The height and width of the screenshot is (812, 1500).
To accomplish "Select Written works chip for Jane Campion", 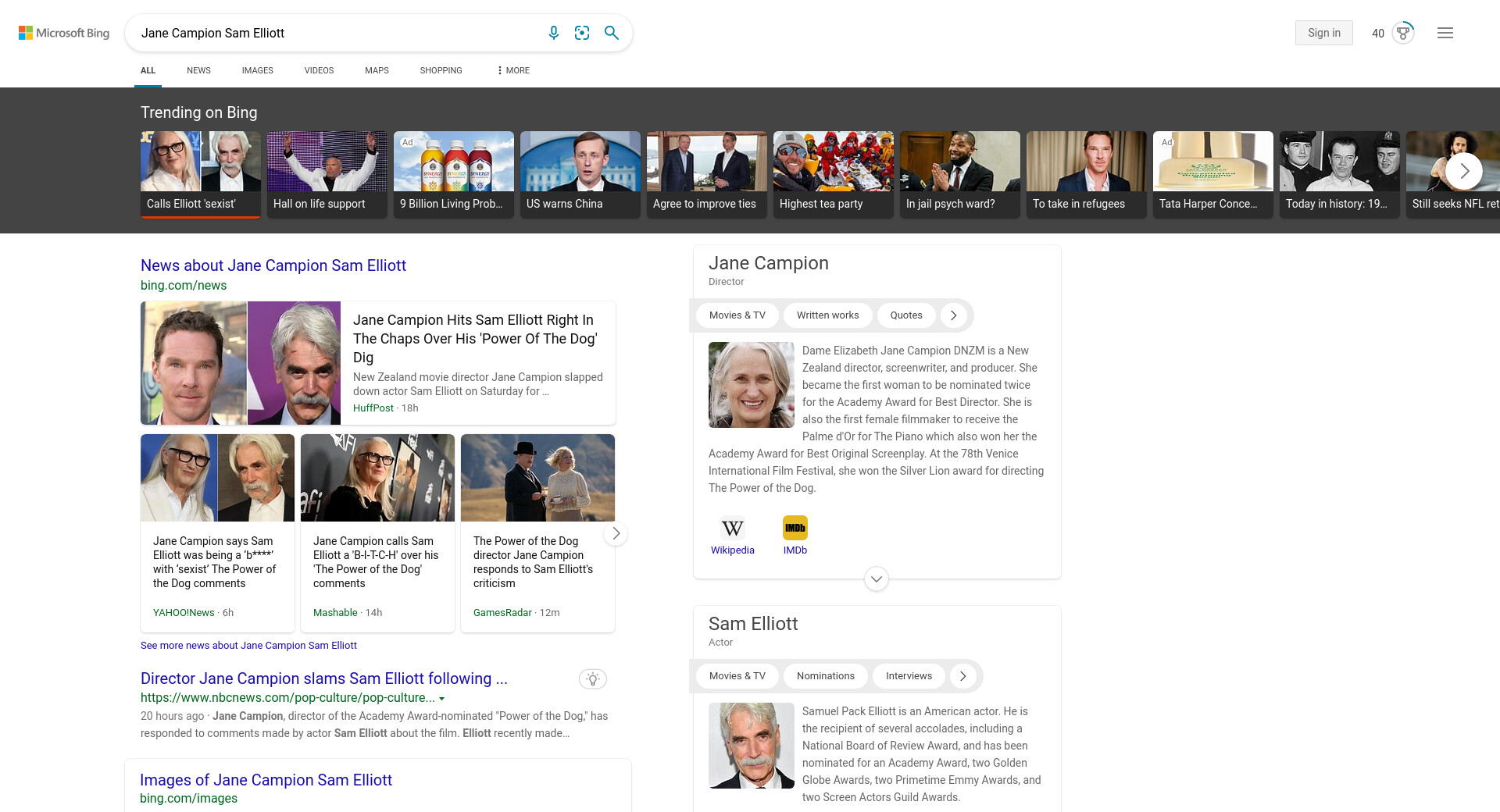I will click(827, 315).
